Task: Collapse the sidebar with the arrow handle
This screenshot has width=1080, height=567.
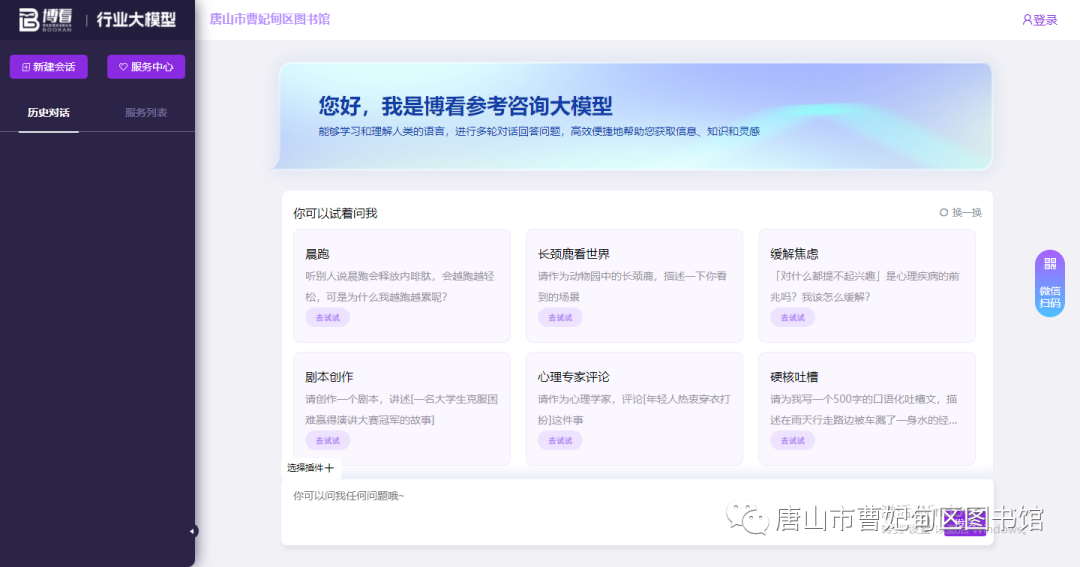Action: [193, 531]
